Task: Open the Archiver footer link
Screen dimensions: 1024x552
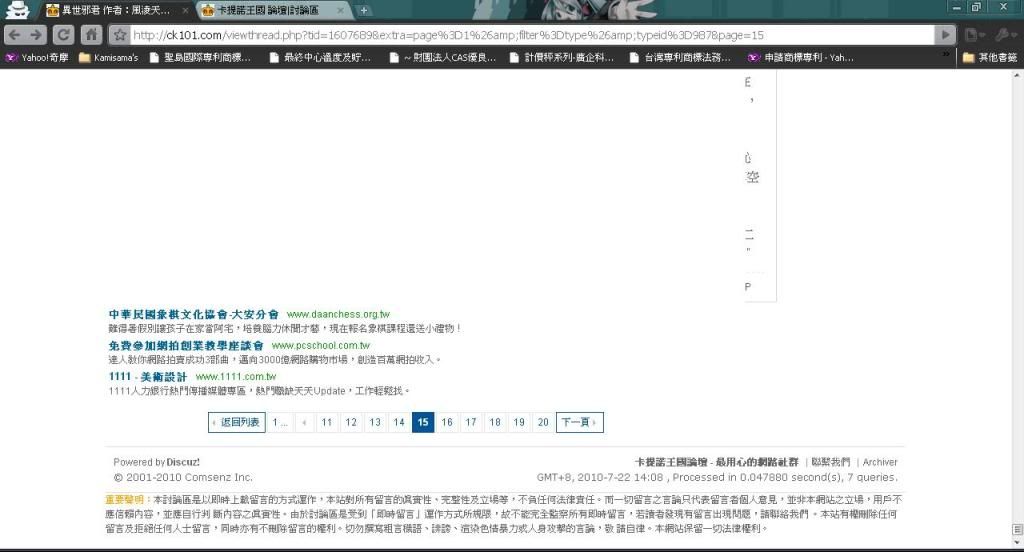Action: (x=880, y=462)
